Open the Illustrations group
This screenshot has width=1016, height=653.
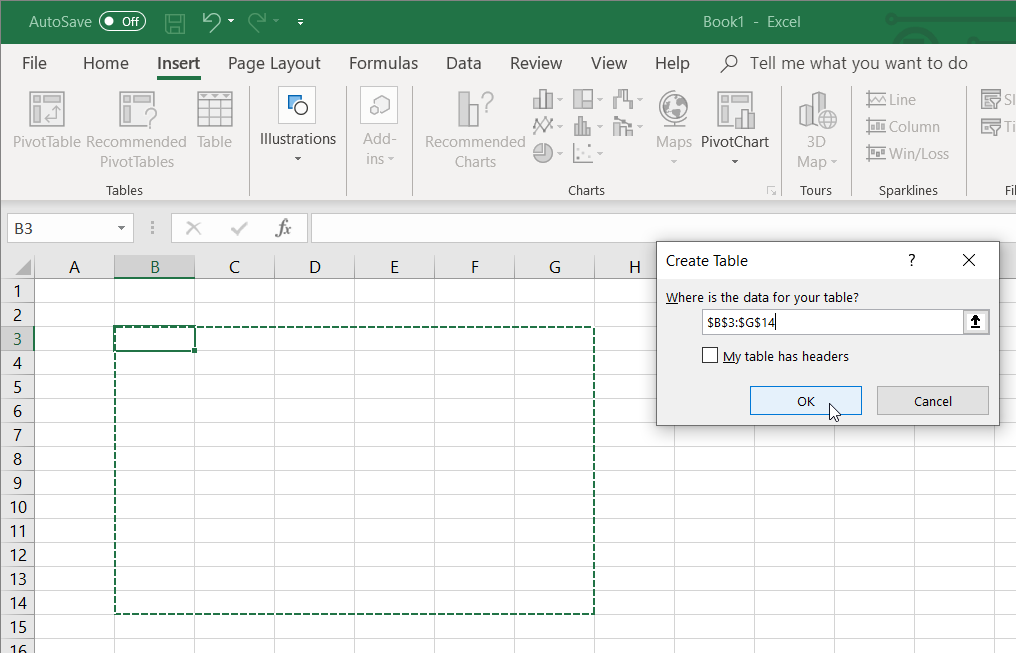pyautogui.click(x=297, y=125)
